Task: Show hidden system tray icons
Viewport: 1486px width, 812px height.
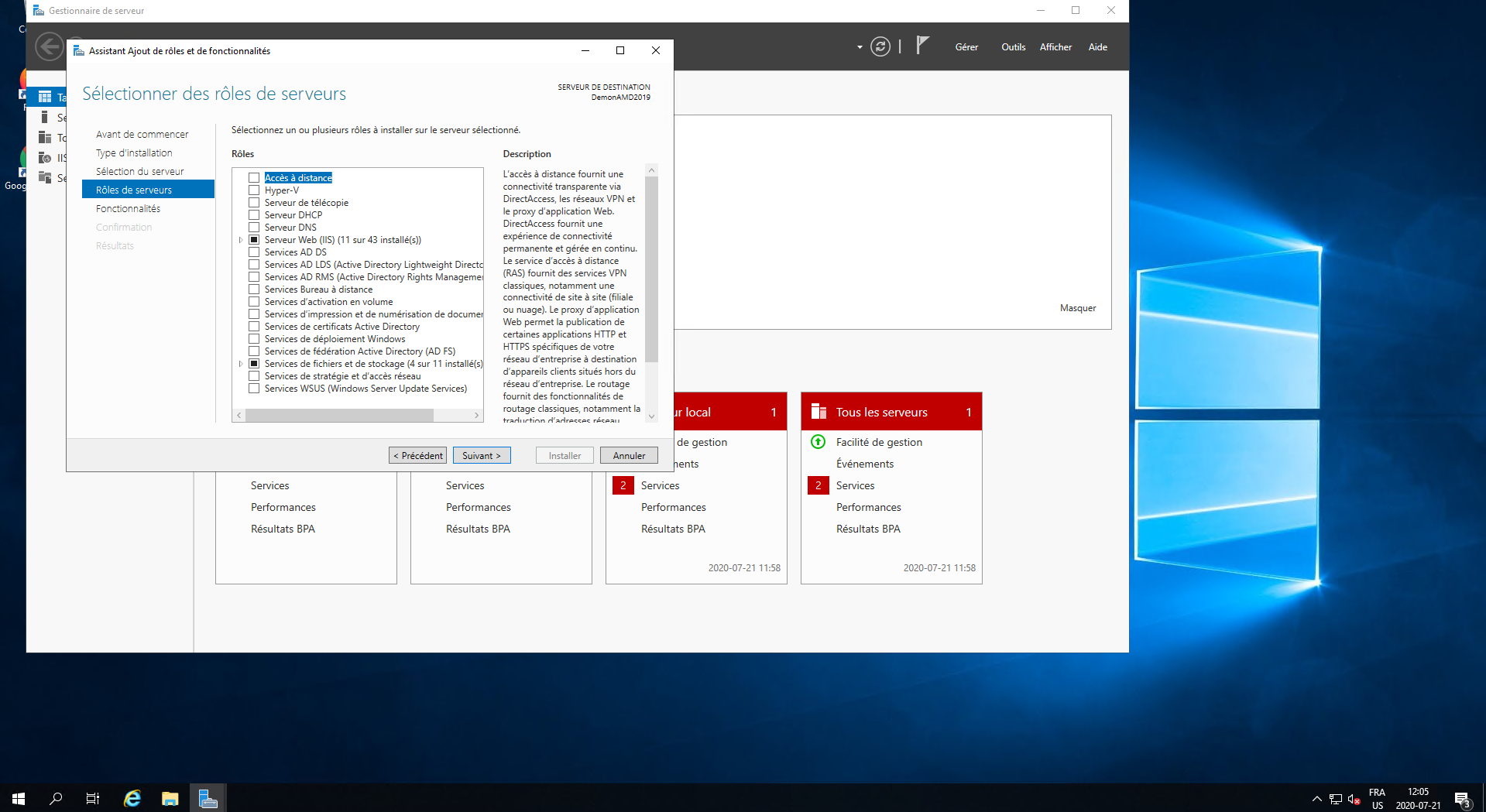Action: coord(1316,799)
